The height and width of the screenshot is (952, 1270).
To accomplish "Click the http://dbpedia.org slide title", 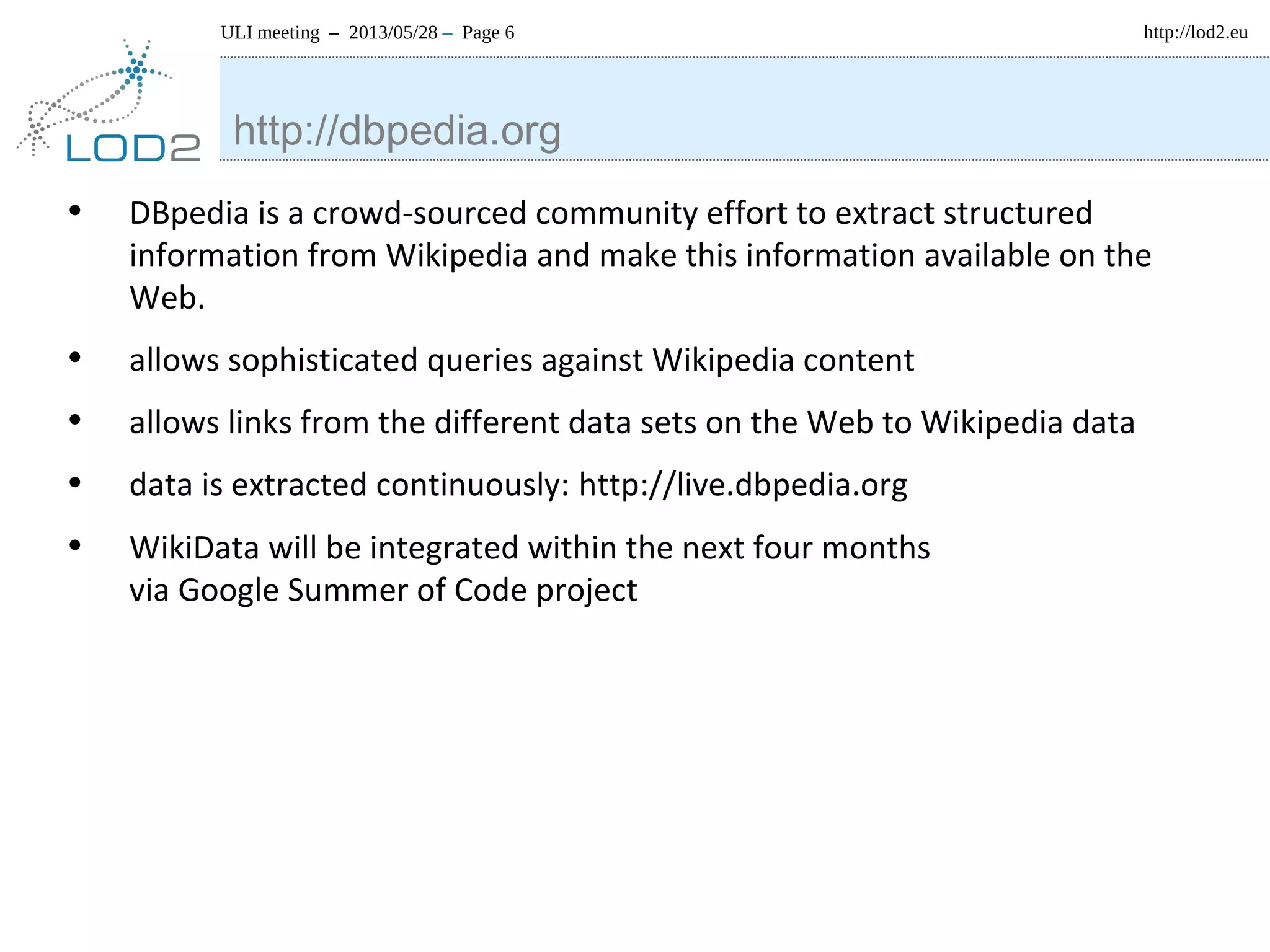I will 397,131.
